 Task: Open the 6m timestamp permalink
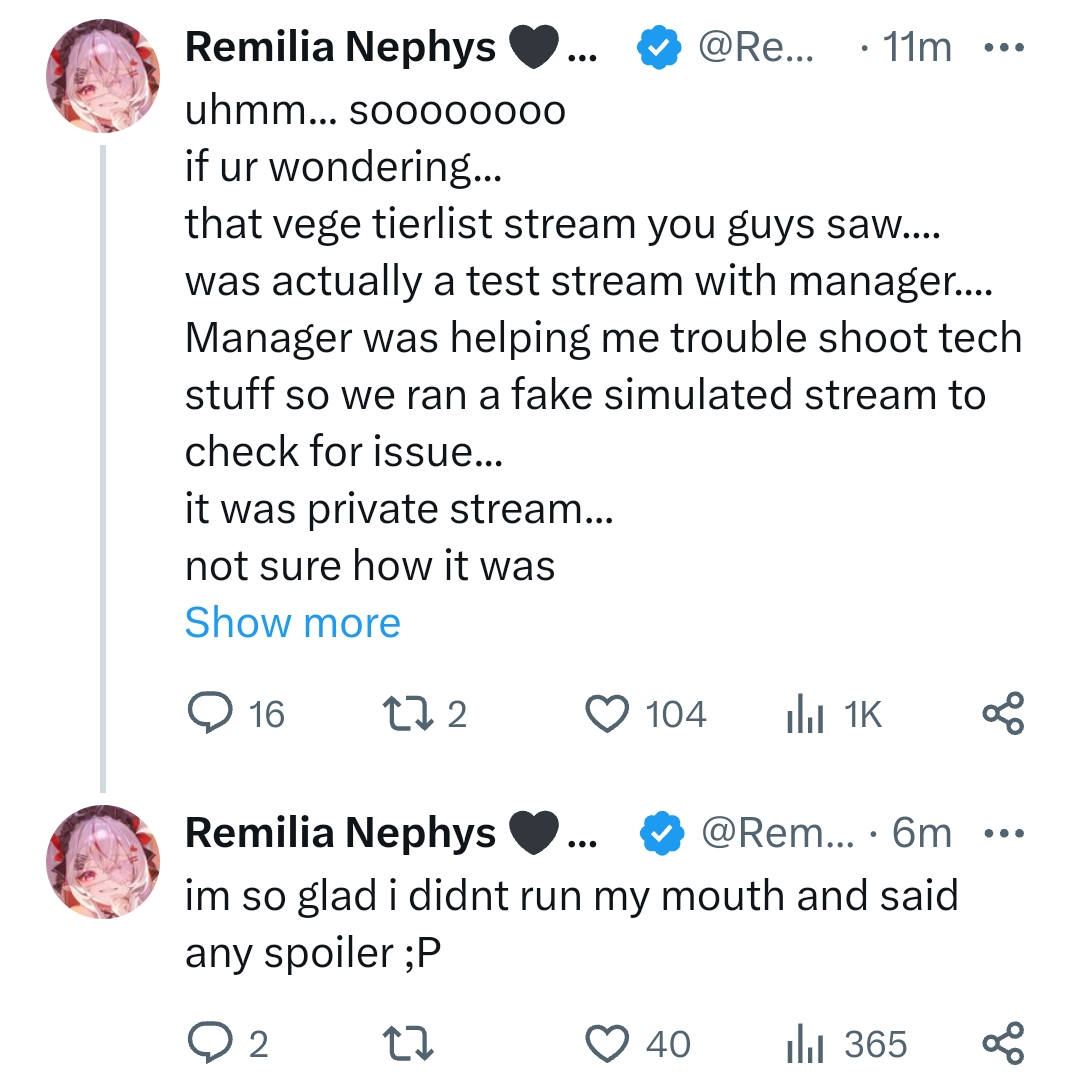tap(921, 832)
